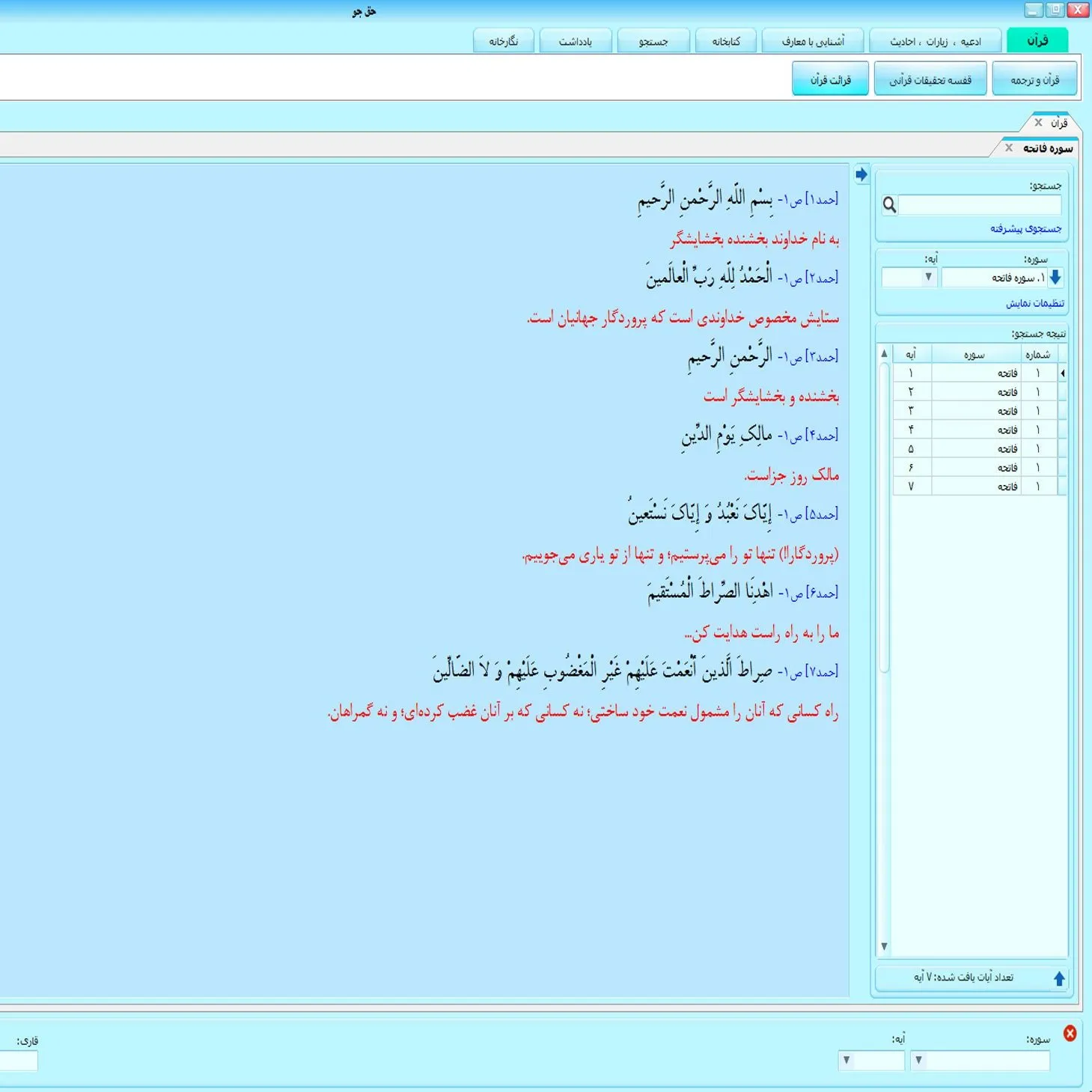Click the results list scroll-down arrow
The height and width of the screenshot is (1092, 1092).
884,946
